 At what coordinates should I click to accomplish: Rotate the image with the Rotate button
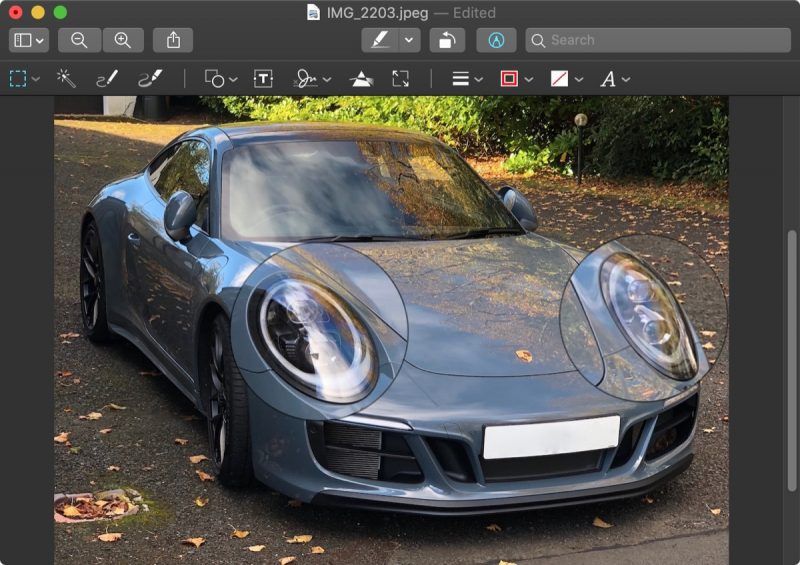[x=447, y=40]
